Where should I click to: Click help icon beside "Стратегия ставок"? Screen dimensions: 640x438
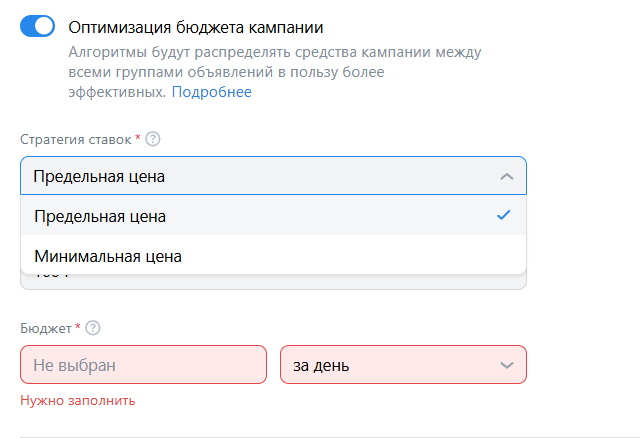click(x=153, y=139)
